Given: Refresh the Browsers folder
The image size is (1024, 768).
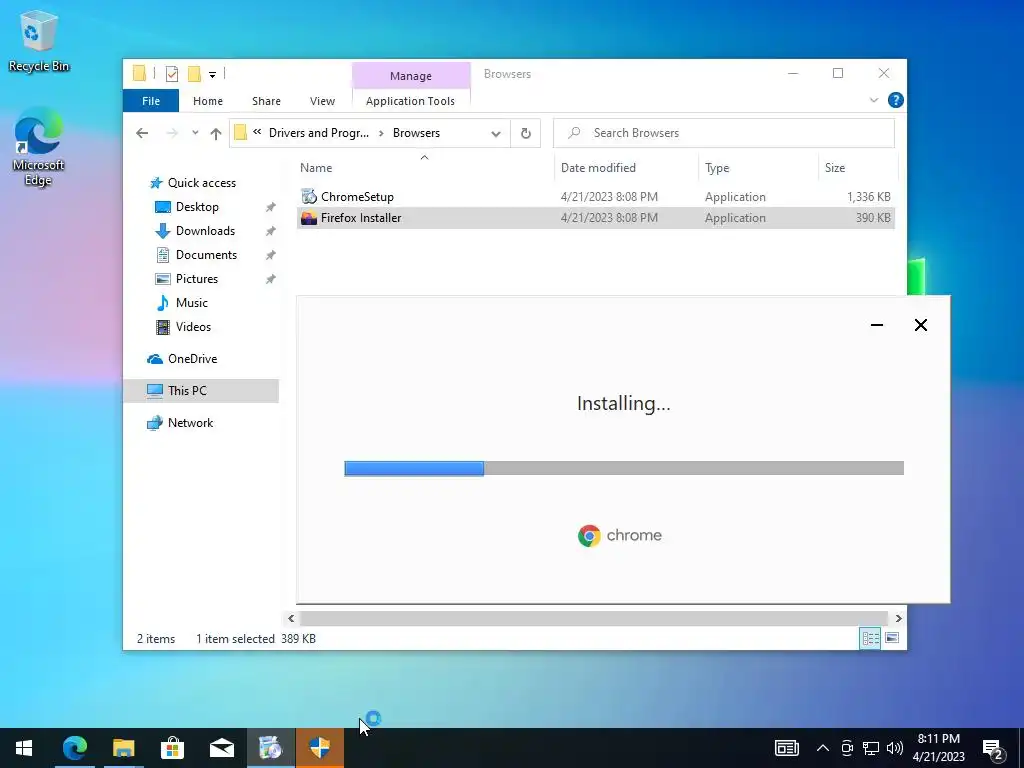Looking at the screenshot, I should tap(526, 133).
